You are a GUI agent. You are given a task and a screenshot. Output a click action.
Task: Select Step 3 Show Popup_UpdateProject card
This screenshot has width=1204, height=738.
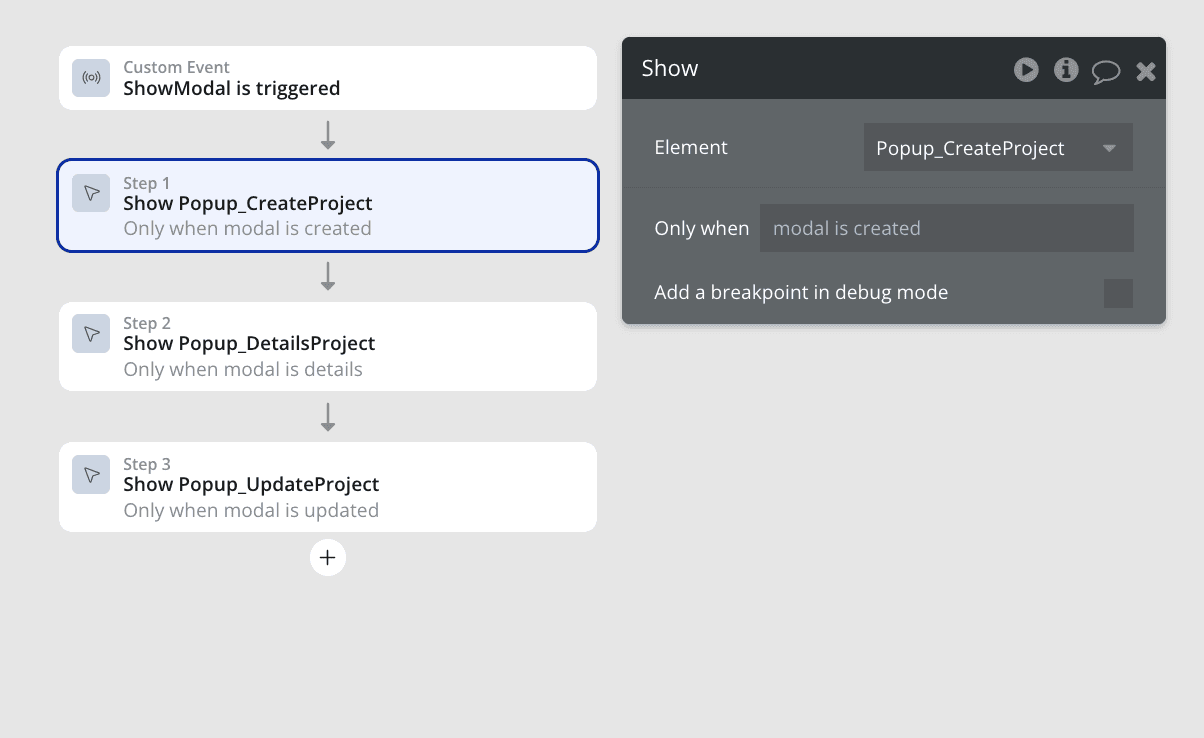coord(328,487)
